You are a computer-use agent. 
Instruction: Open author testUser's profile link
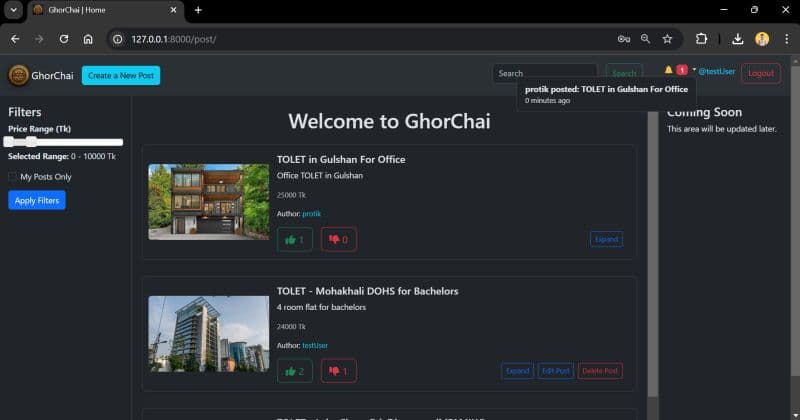click(x=315, y=345)
